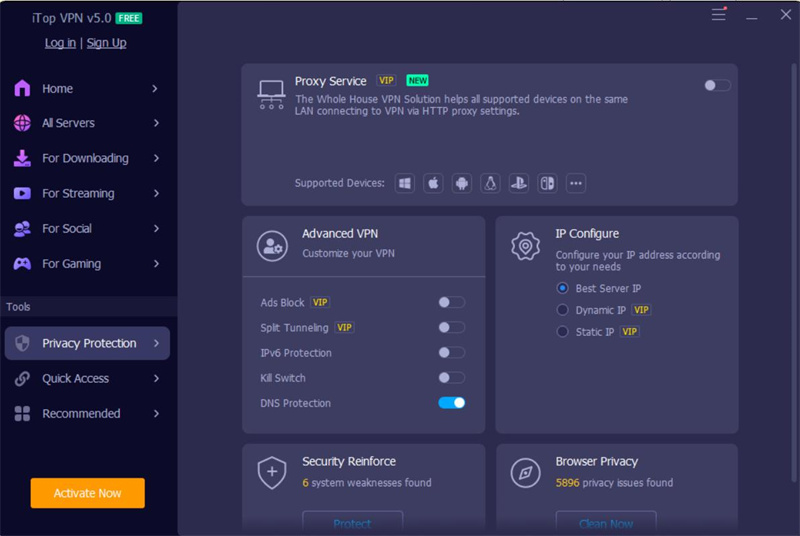Click the For Gaming controller icon
Viewport: 800px width, 536px height.
(x=22, y=264)
